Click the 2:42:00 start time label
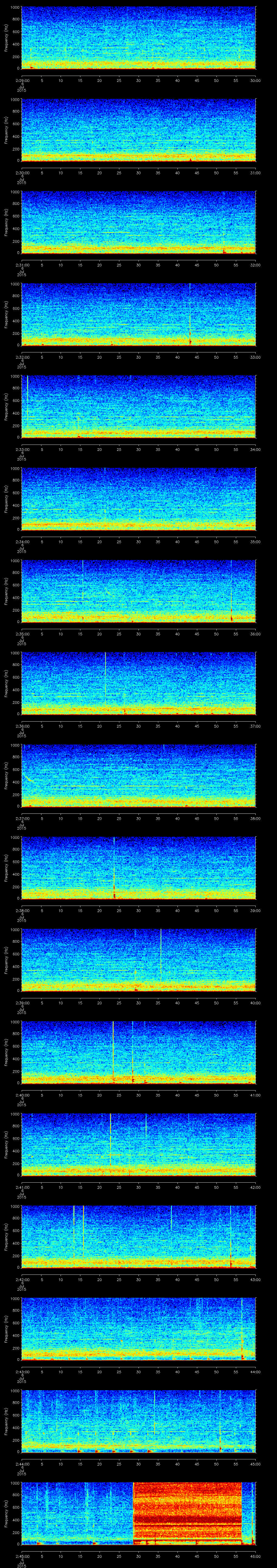 [22, 1279]
